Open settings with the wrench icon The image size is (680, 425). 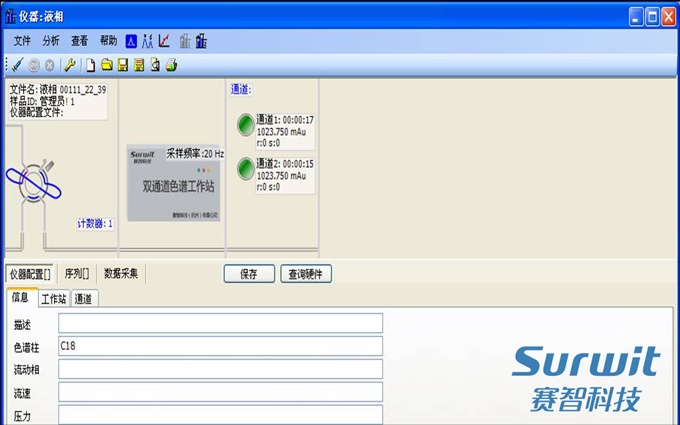click(x=69, y=65)
